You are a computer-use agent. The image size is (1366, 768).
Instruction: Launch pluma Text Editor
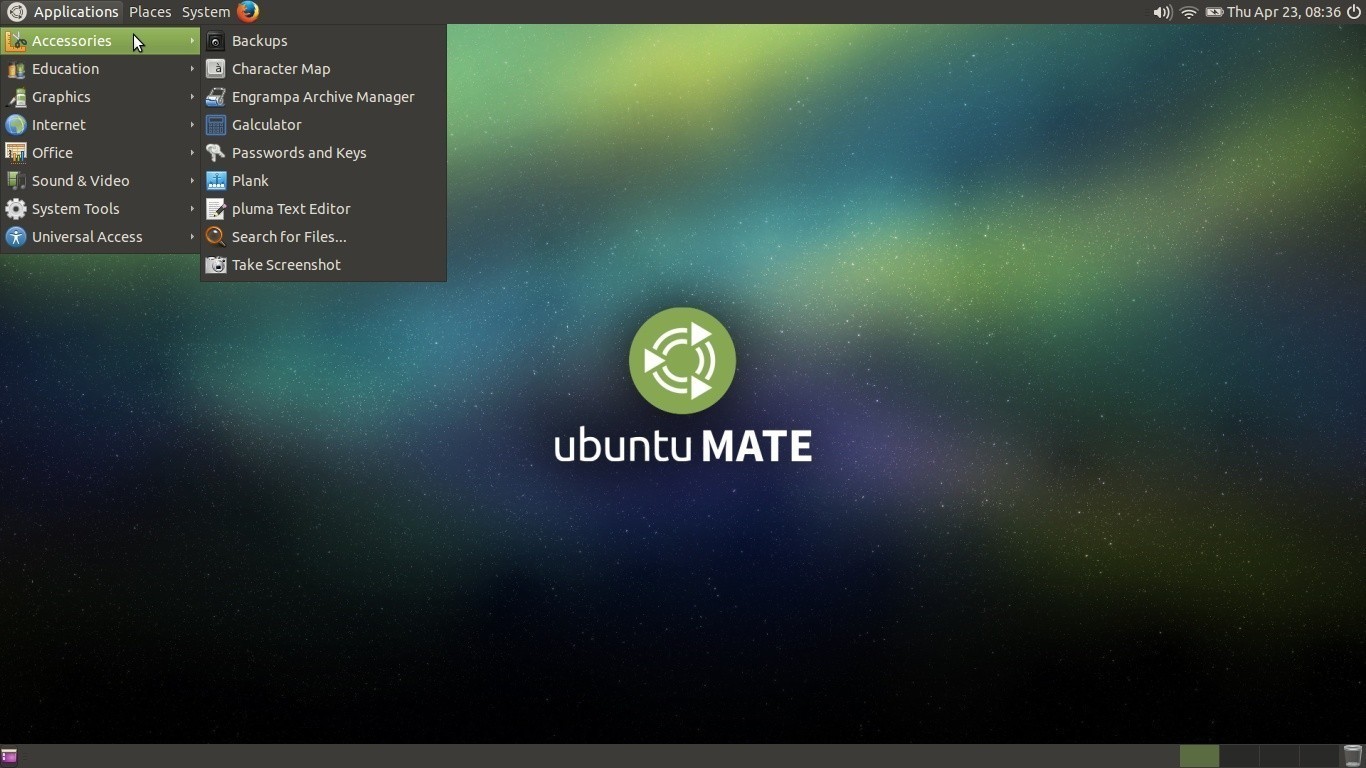291,209
